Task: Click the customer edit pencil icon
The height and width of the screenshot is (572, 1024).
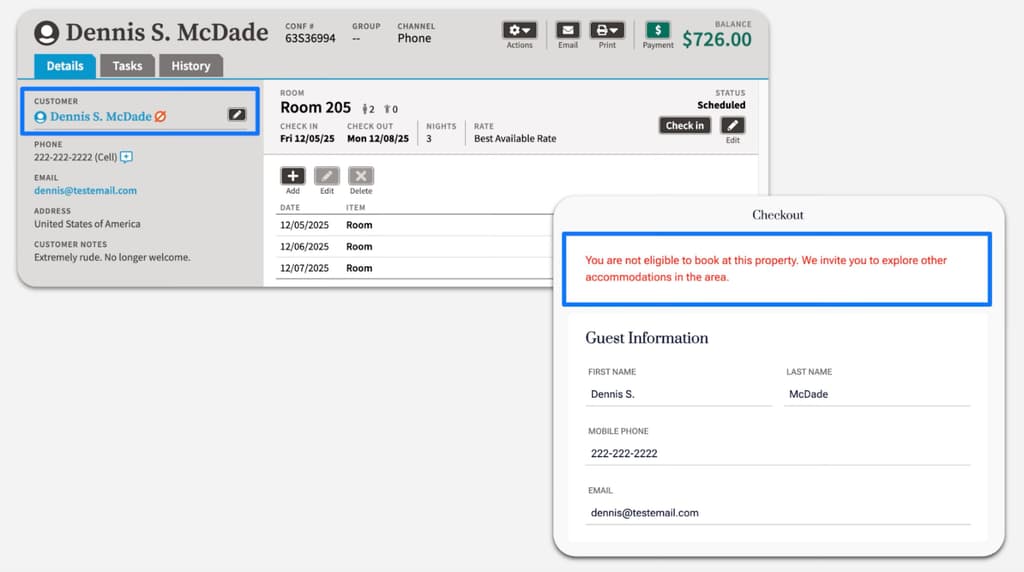Action: click(x=236, y=114)
